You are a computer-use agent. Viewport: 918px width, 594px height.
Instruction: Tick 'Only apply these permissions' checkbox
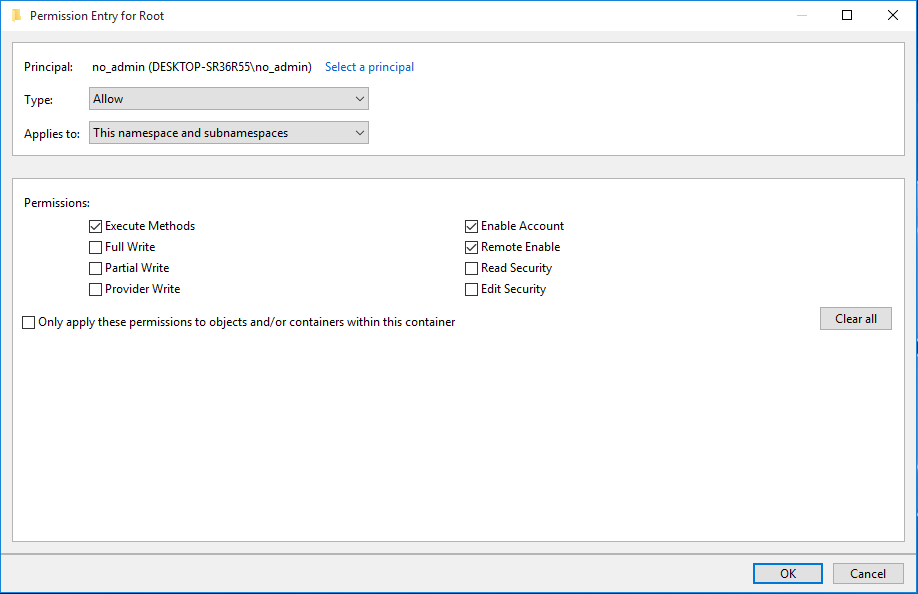tap(29, 322)
